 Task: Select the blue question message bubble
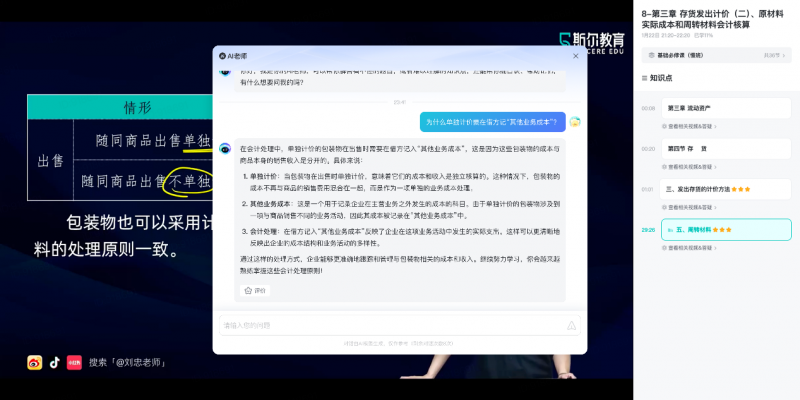(492, 122)
